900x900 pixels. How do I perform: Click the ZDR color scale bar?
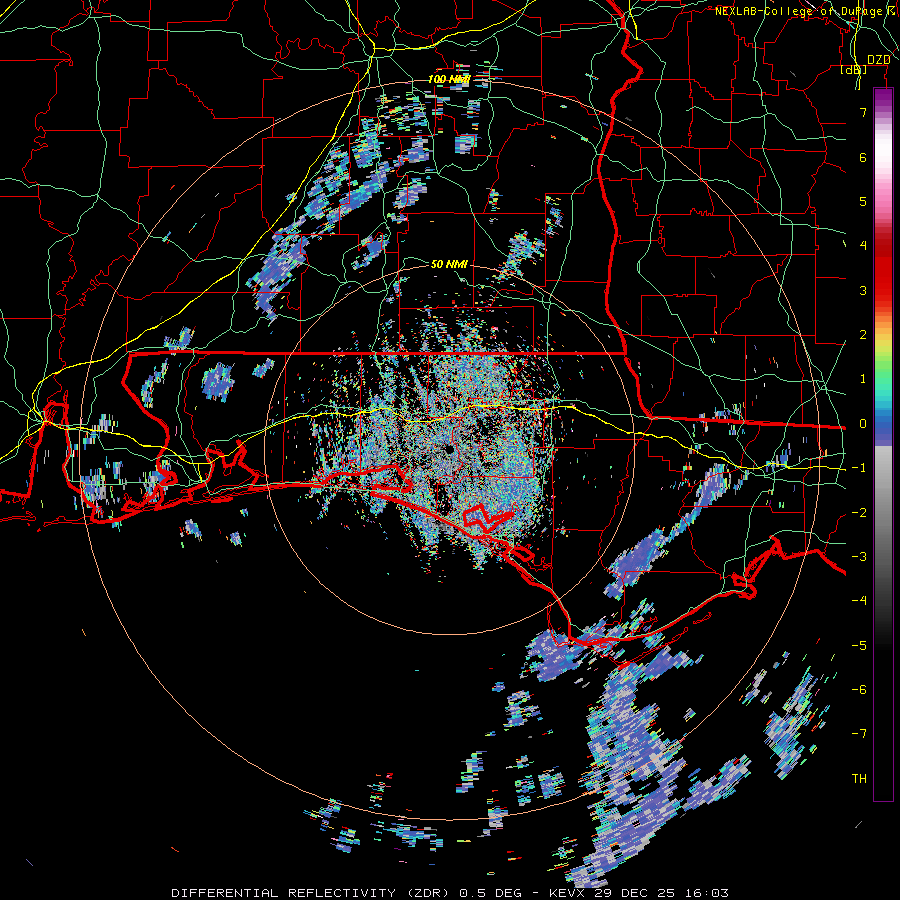[883, 444]
